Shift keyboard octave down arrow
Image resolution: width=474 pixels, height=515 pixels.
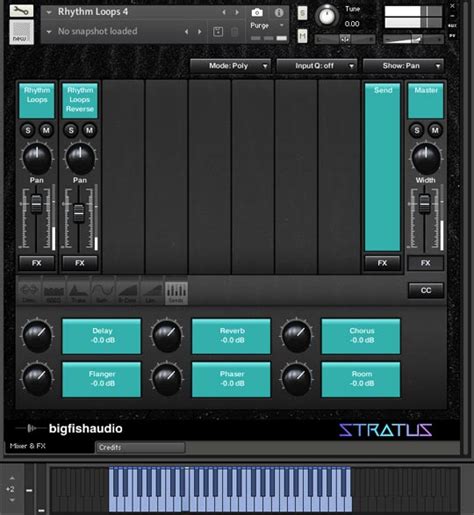[x=12, y=500]
